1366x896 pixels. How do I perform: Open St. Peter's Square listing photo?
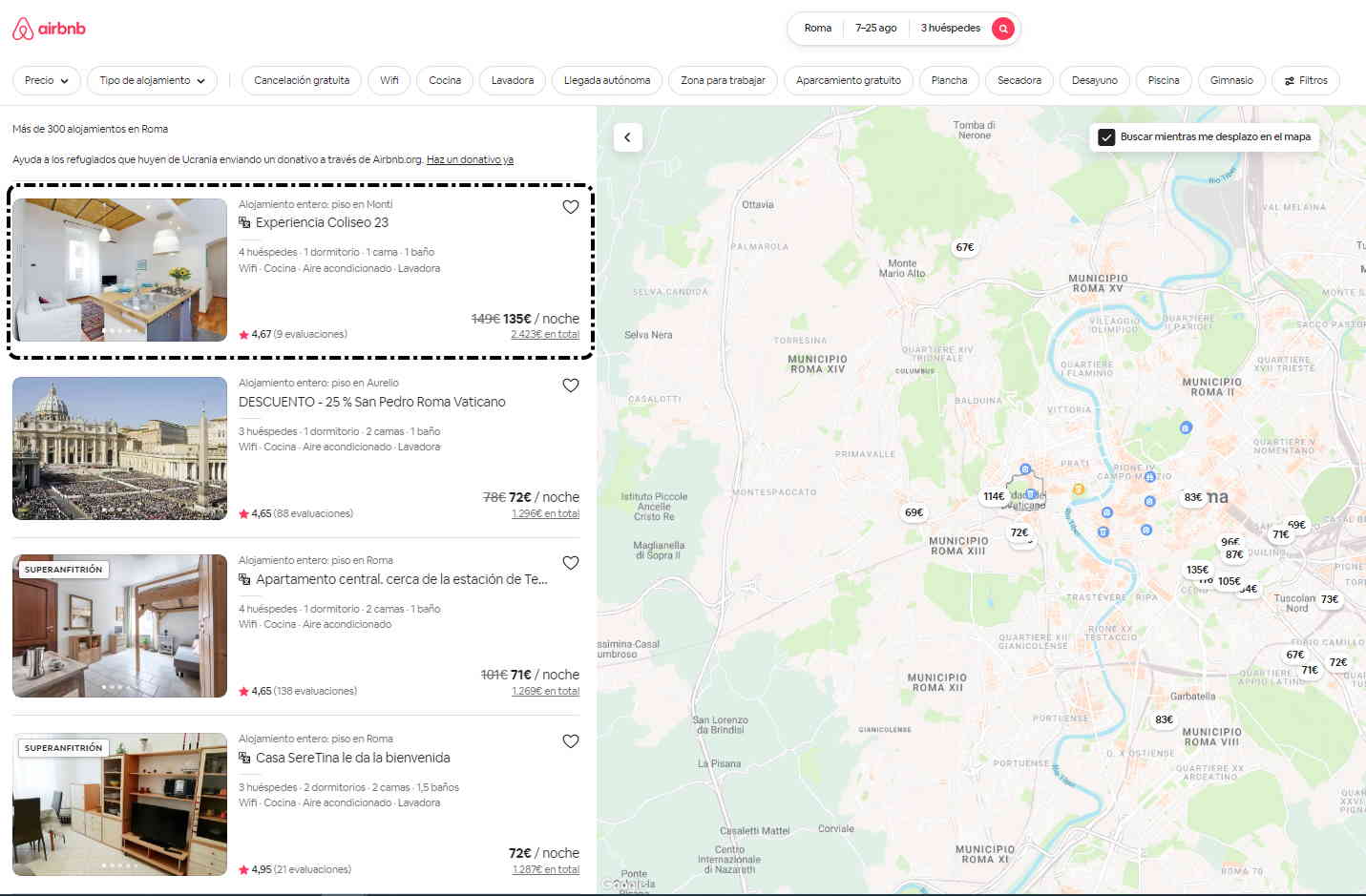click(119, 448)
